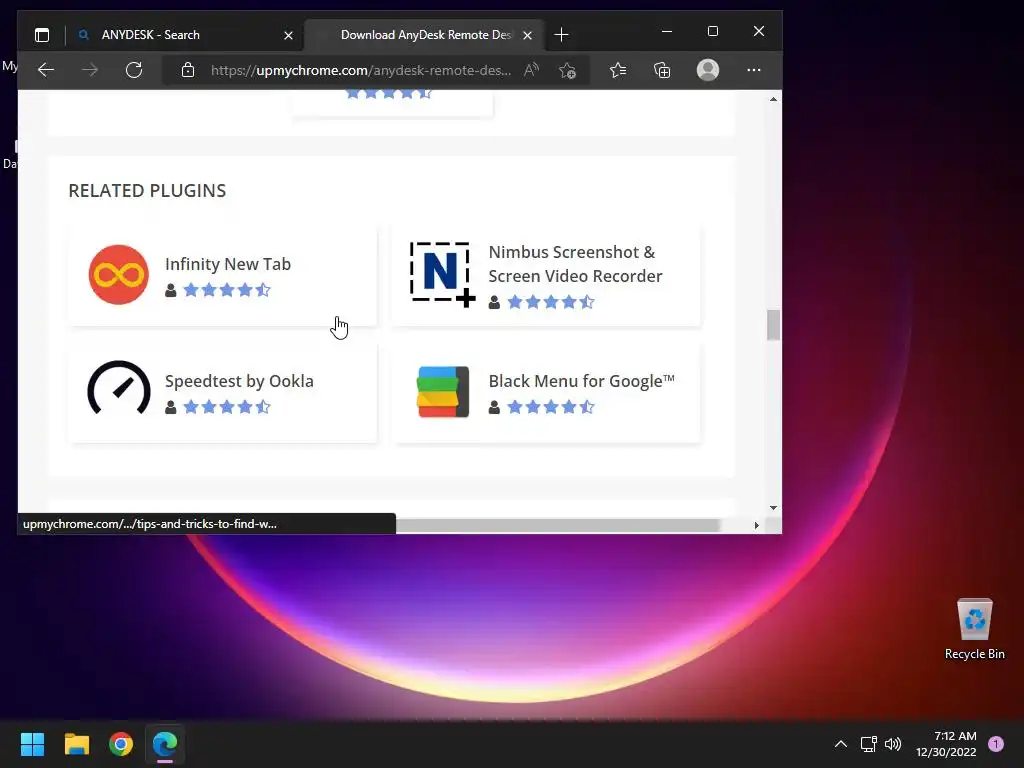This screenshot has width=1024, height=768.
Task: Click the page's vertical scrollbar thumb
Action: click(x=773, y=325)
